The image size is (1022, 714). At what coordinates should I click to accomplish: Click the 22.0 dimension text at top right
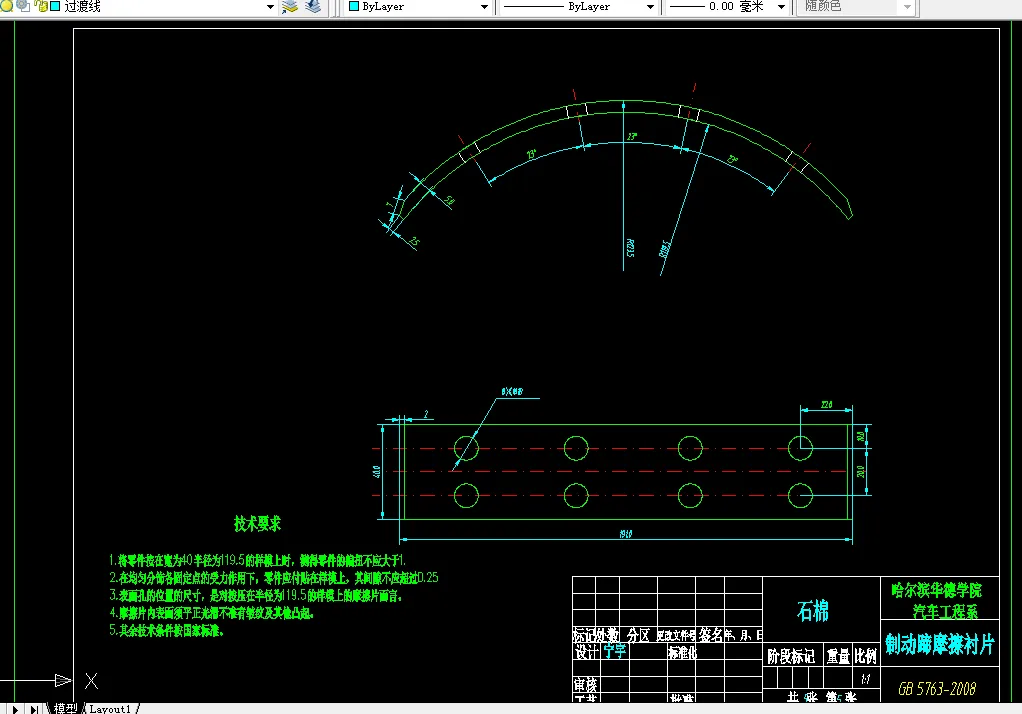point(826,404)
